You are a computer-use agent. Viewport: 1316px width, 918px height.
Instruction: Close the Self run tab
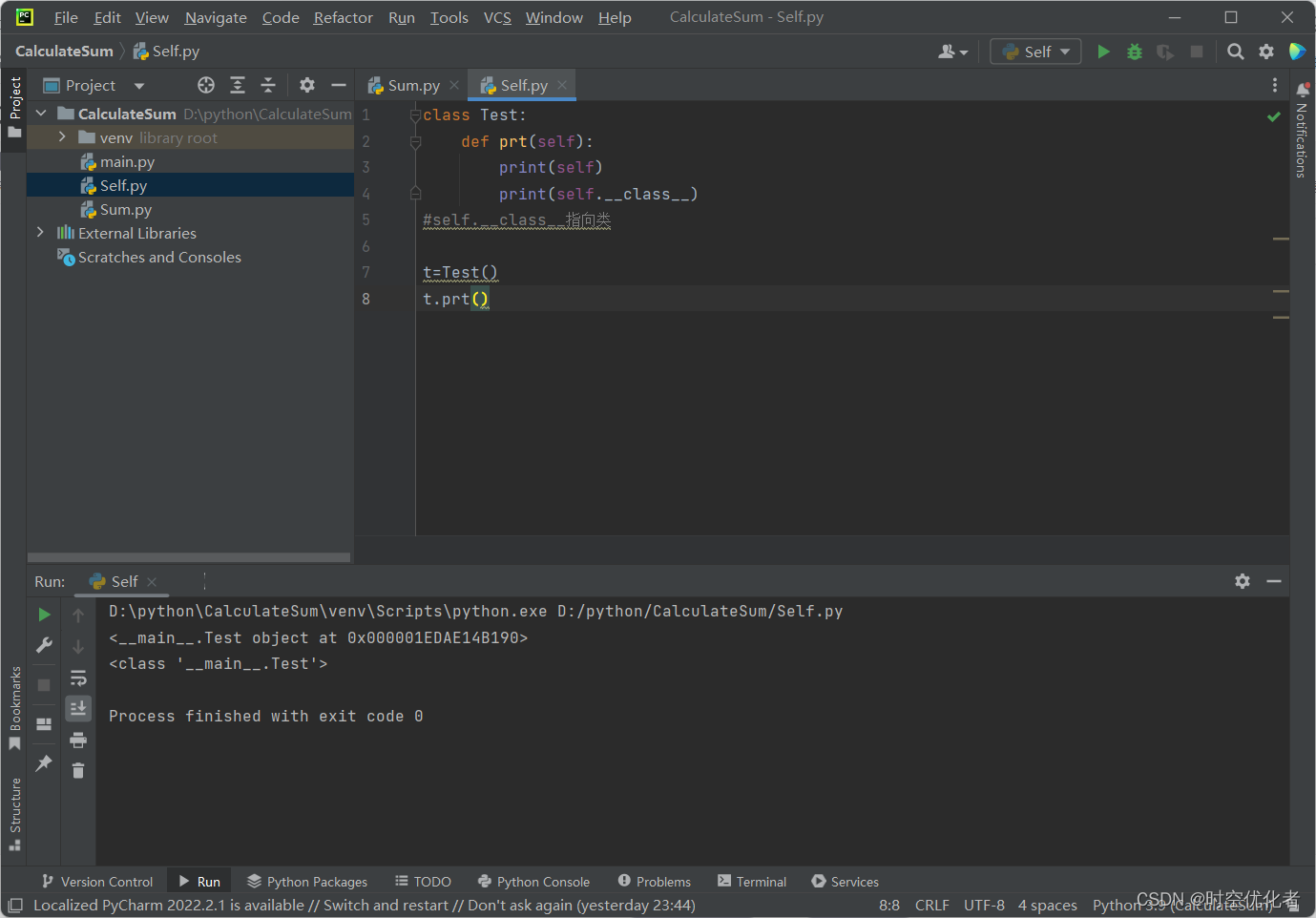152,581
